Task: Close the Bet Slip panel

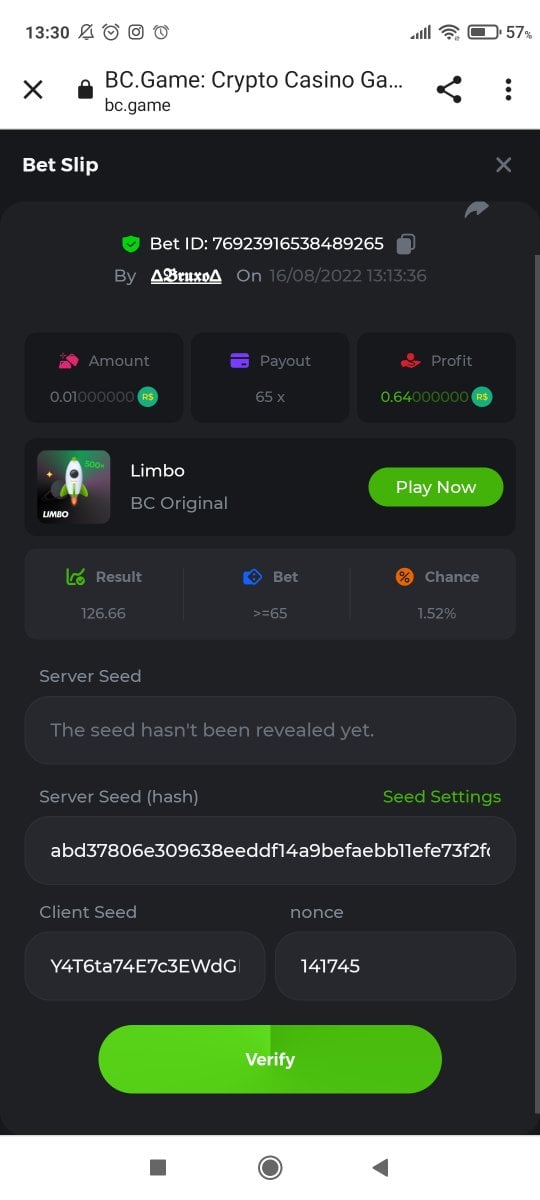Action: [x=503, y=165]
